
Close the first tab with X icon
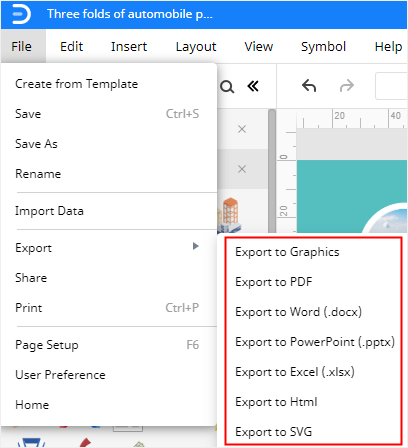click(242, 129)
